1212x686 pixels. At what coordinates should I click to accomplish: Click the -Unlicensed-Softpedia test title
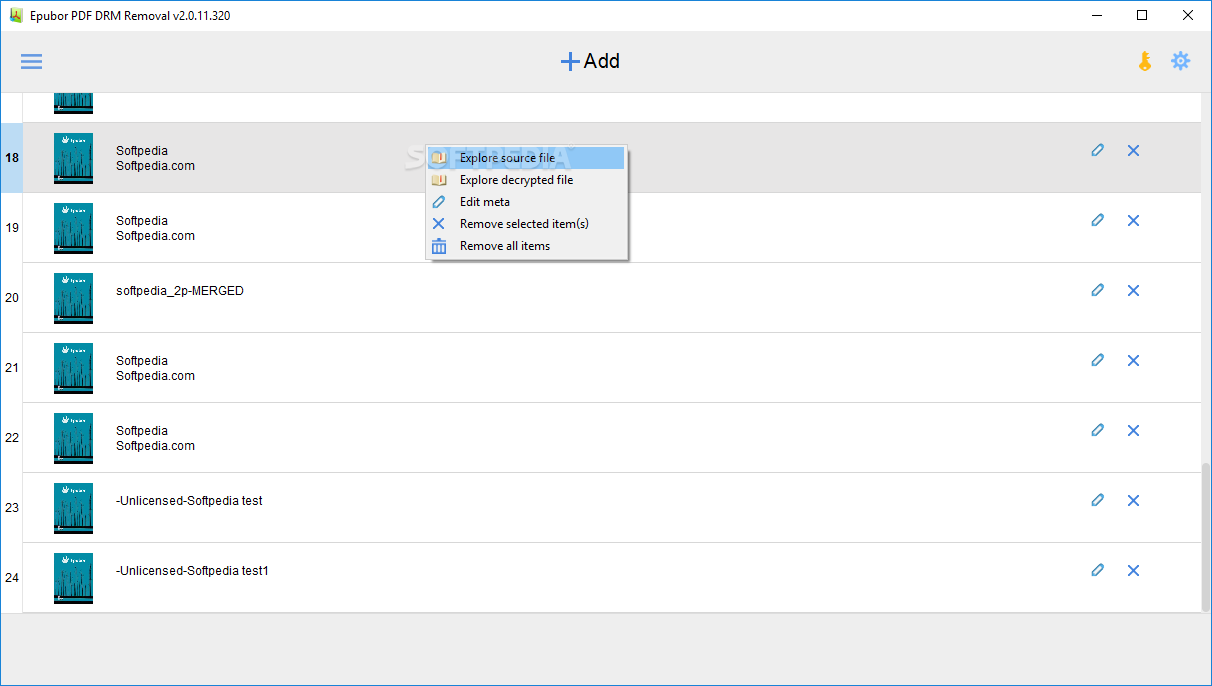[x=189, y=501]
